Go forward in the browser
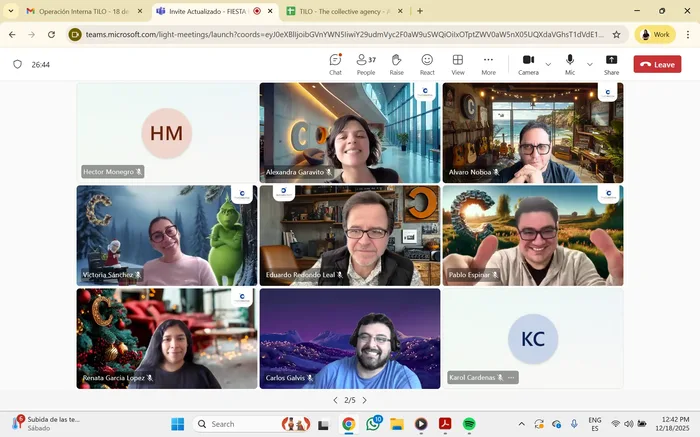The width and height of the screenshot is (700, 437). pos(31,34)
